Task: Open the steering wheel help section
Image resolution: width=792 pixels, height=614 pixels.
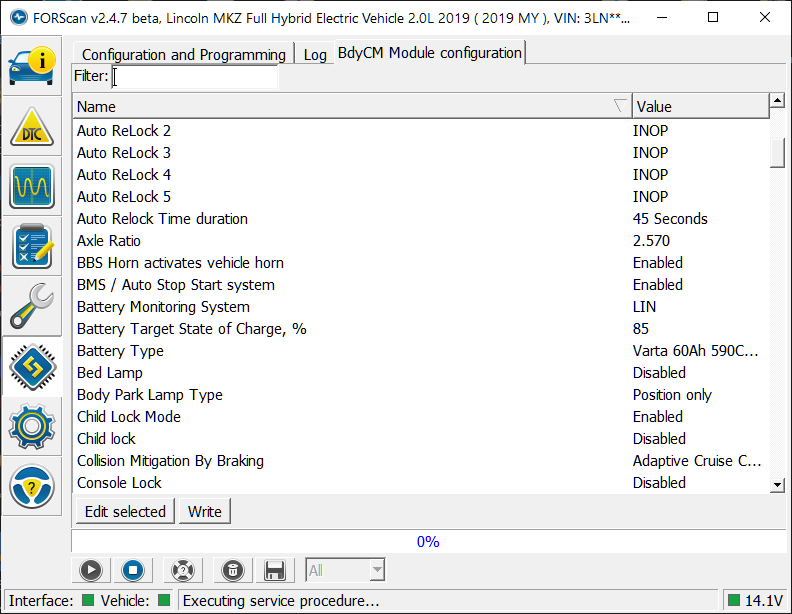Action: pos(32,487)
